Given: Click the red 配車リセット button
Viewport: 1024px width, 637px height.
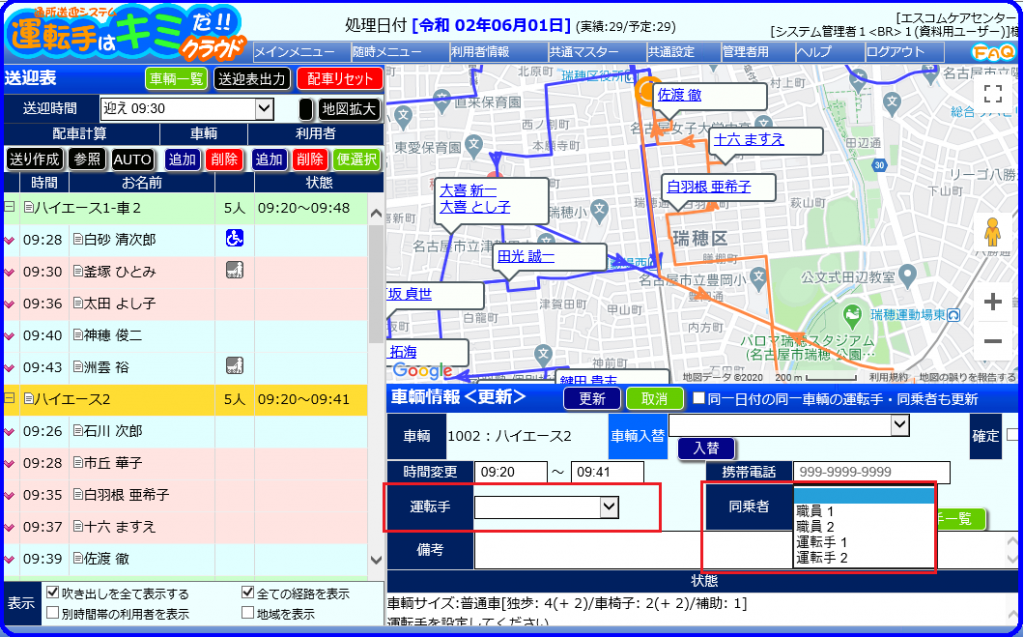Looking at the screenshot, I should click(x=340, y=79).
